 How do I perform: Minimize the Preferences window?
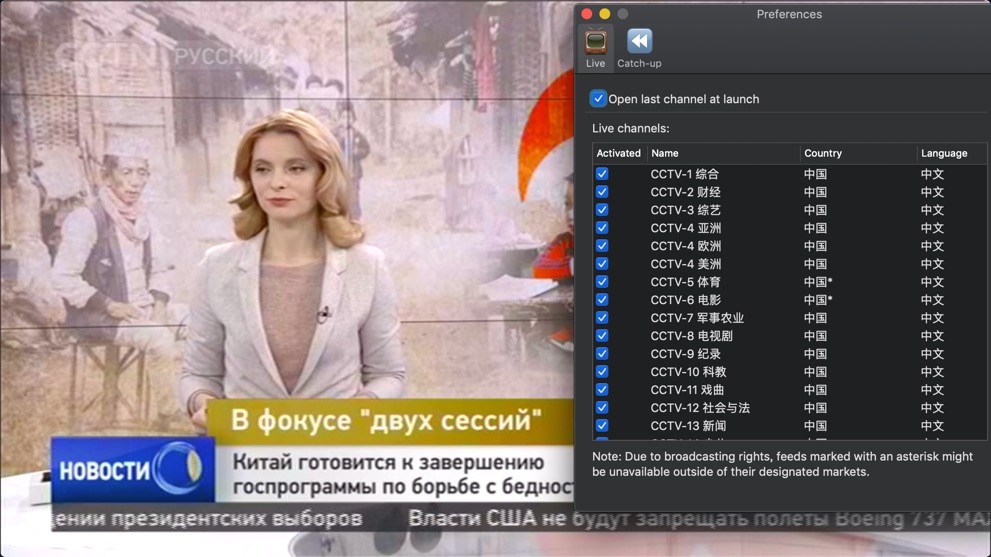tap(605, 14)
